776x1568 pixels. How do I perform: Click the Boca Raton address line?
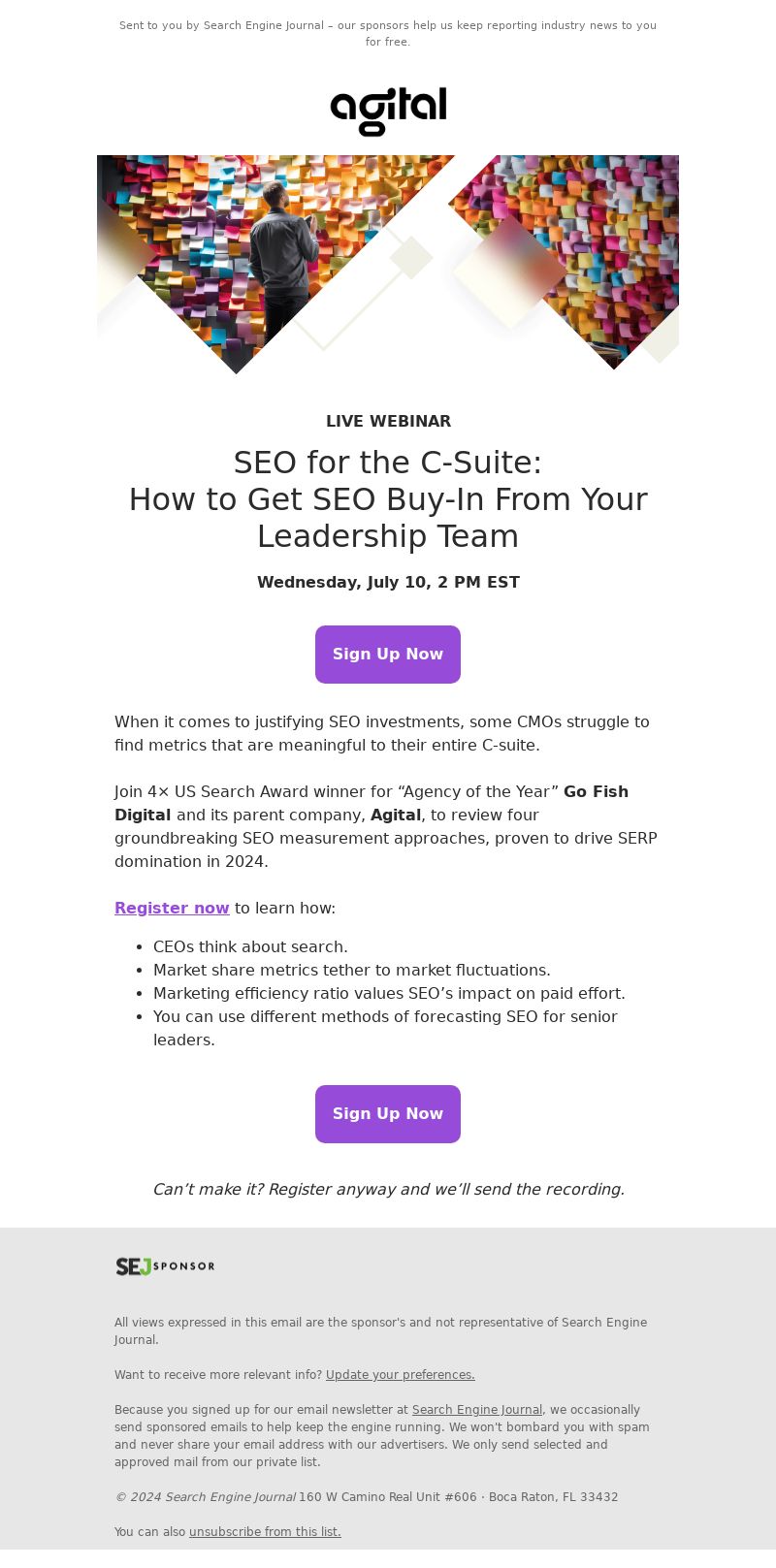tap(458, 1497)
